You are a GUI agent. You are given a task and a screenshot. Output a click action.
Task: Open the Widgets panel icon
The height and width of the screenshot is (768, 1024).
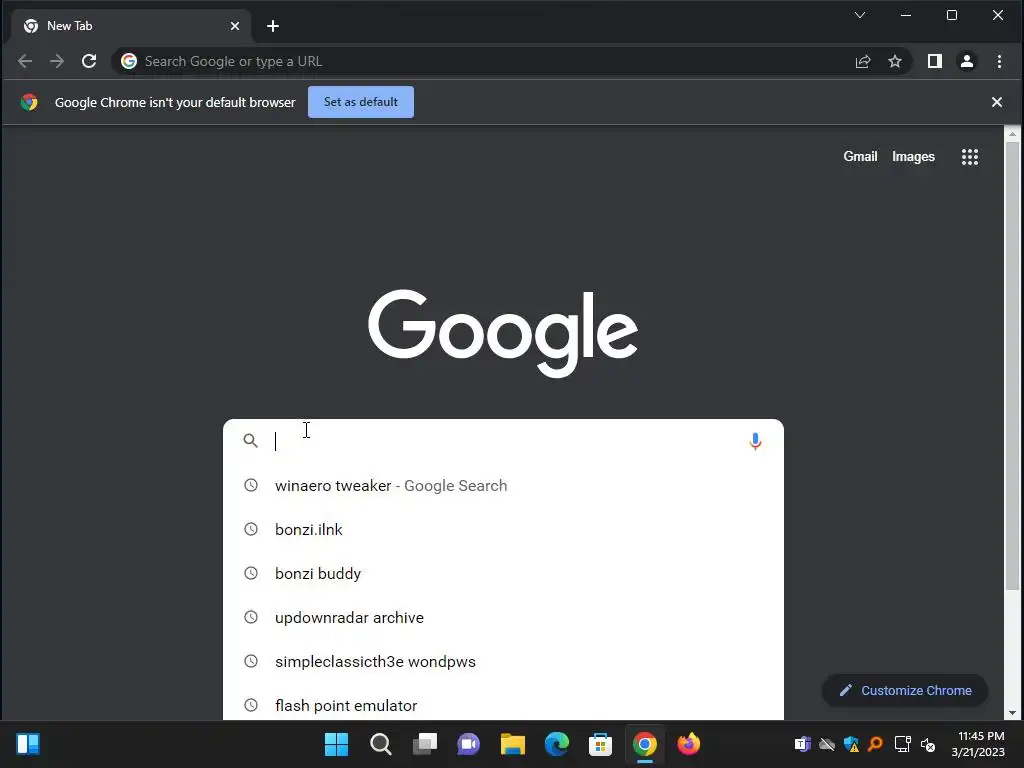tap(28, 744)
